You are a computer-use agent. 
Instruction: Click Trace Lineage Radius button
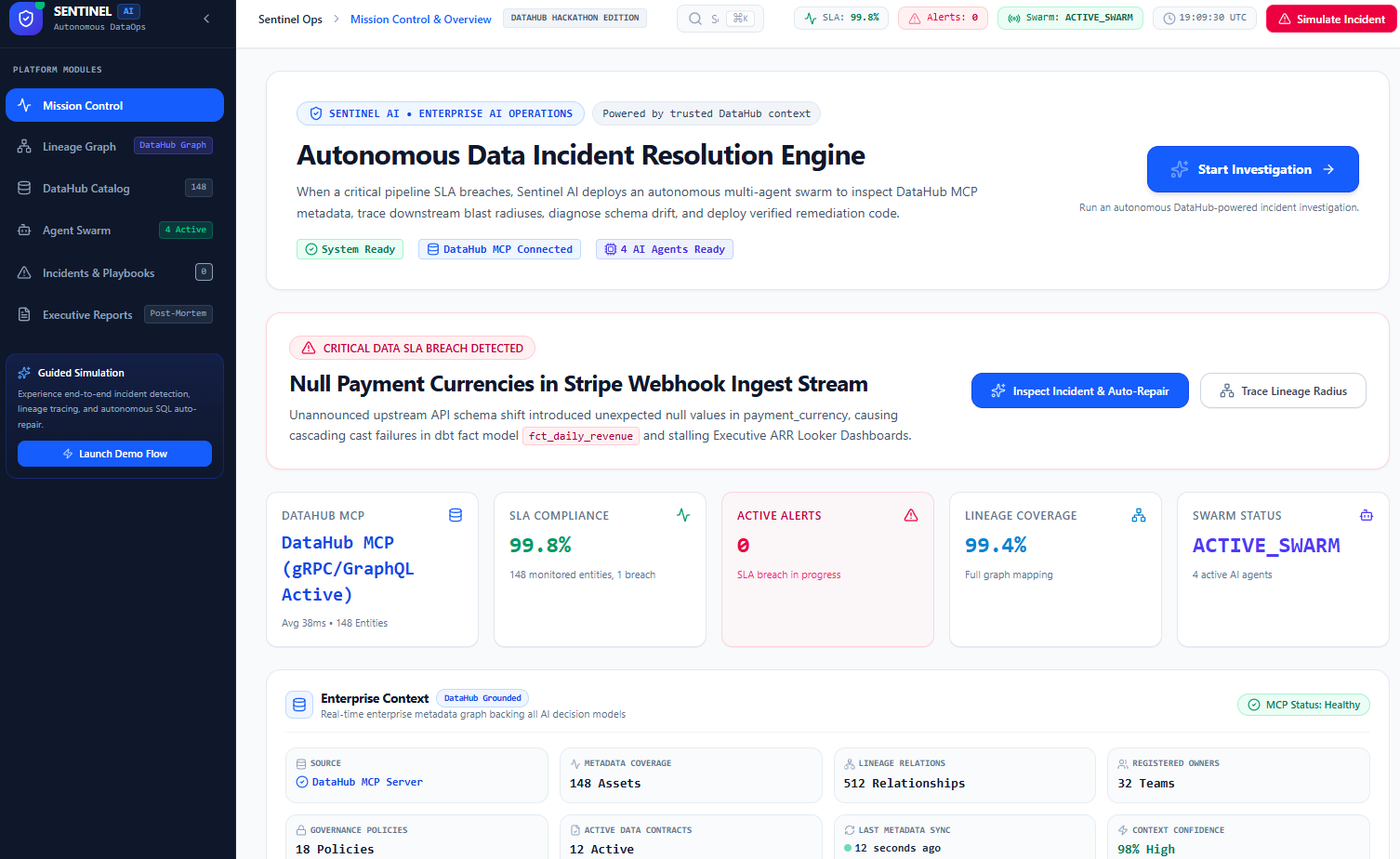(x=1283, y=390)
